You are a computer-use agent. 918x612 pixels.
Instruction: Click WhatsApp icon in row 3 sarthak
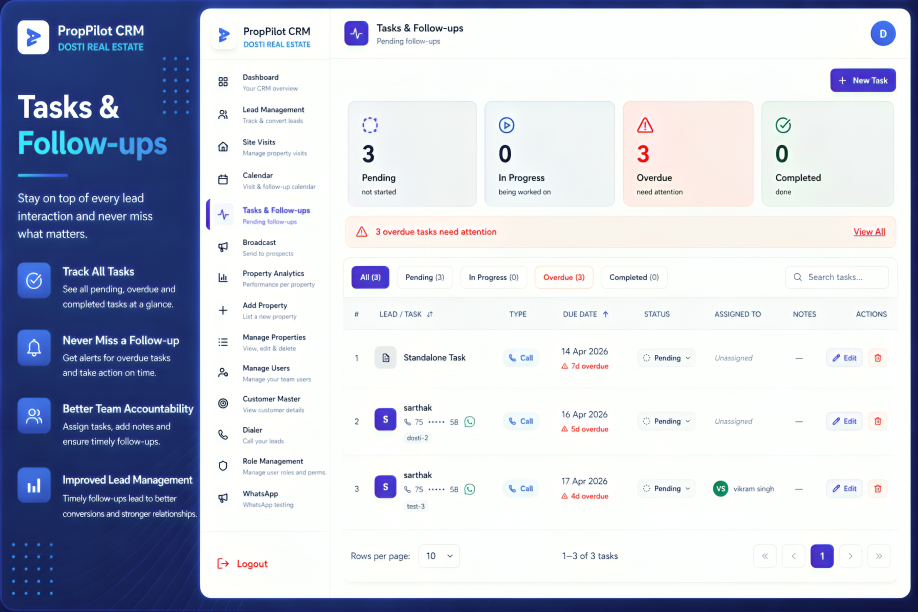(x=470, y=489)
